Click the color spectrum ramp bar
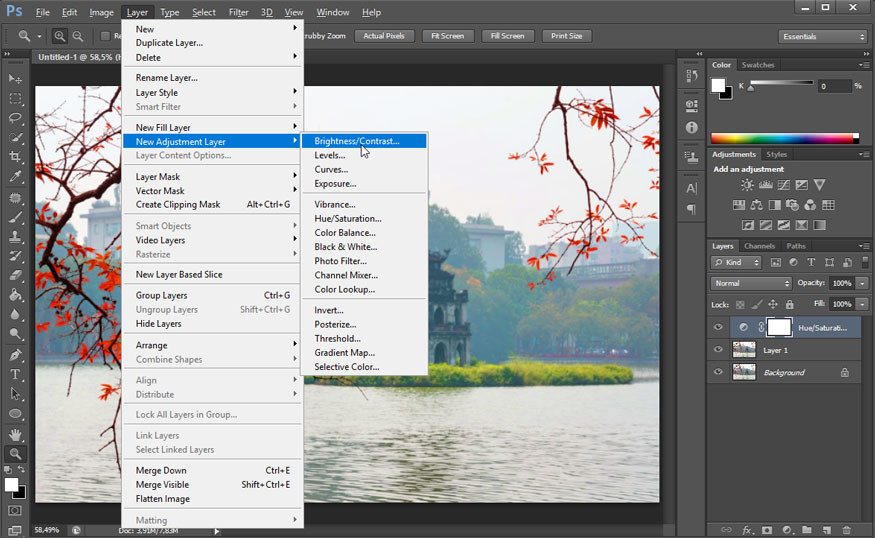Screen dimensions: 875x538 [784, 138]
